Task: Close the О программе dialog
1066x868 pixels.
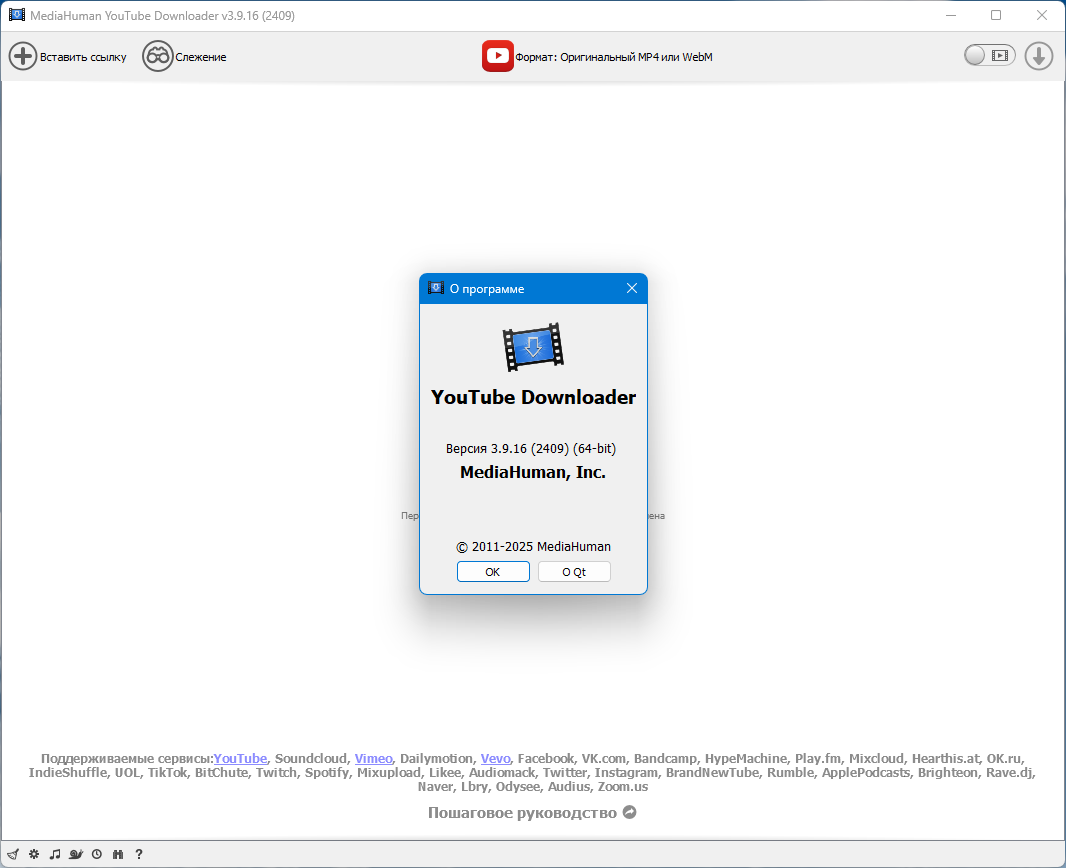Action: coord(632,288)
